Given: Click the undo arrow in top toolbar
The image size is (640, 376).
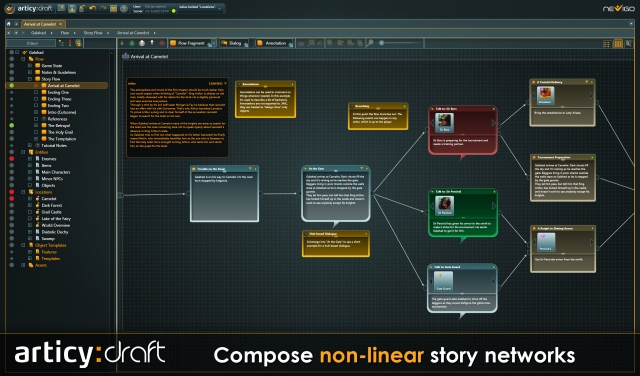Looking at the screenshot, I should click(92, 8).
